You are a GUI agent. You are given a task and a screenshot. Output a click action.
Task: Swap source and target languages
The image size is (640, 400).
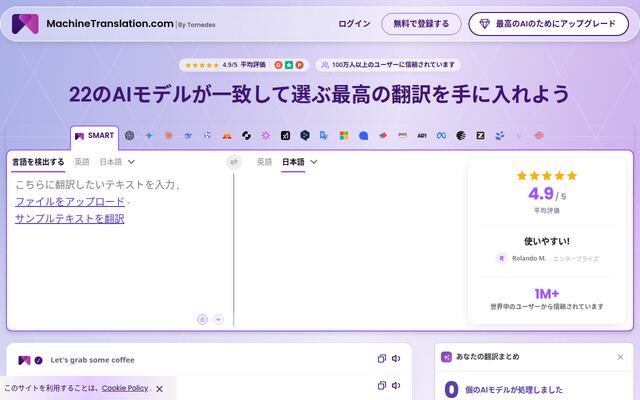pos(234,162)
